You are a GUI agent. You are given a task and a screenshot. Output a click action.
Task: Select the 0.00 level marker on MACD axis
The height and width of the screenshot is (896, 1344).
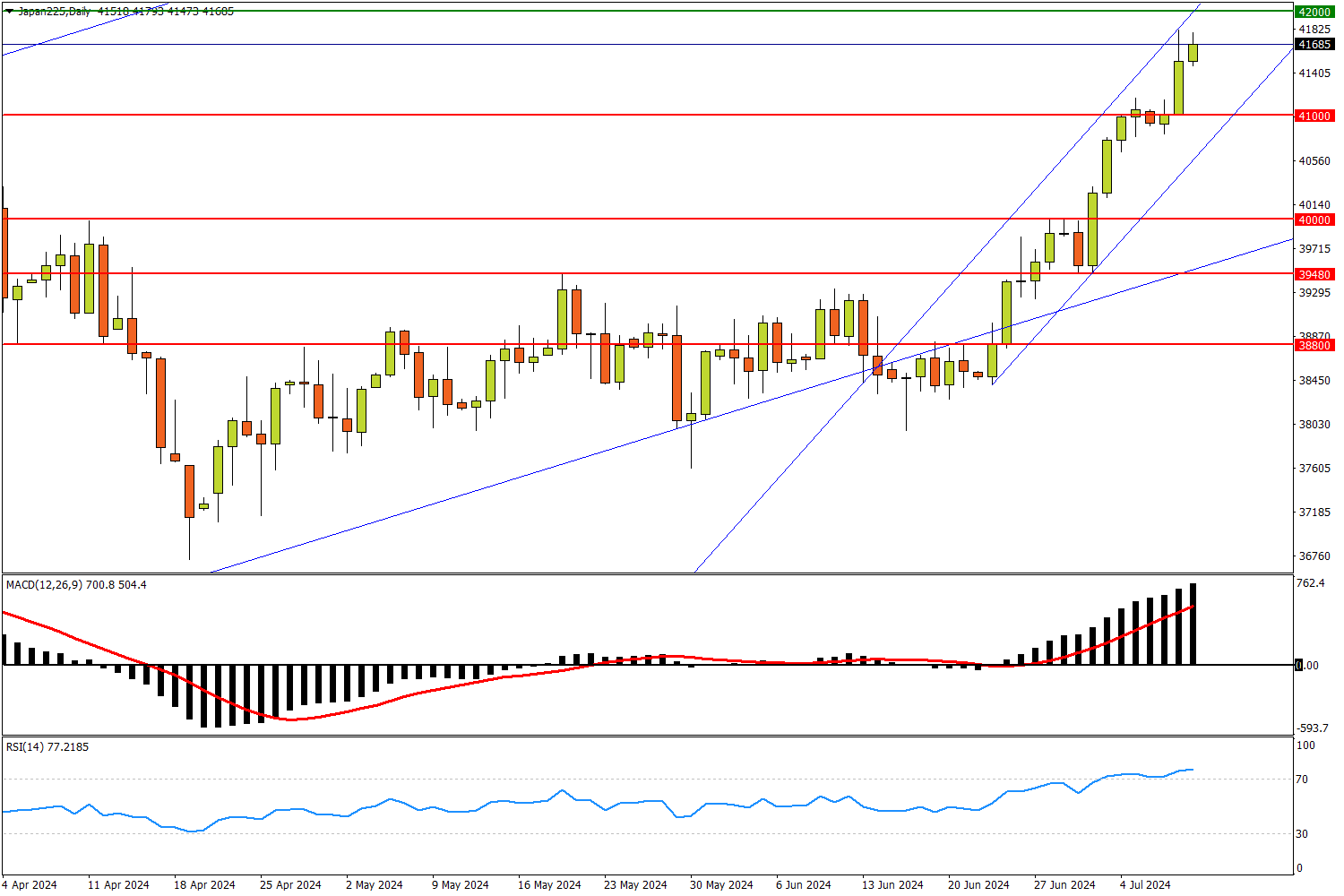click(1308, 665)
